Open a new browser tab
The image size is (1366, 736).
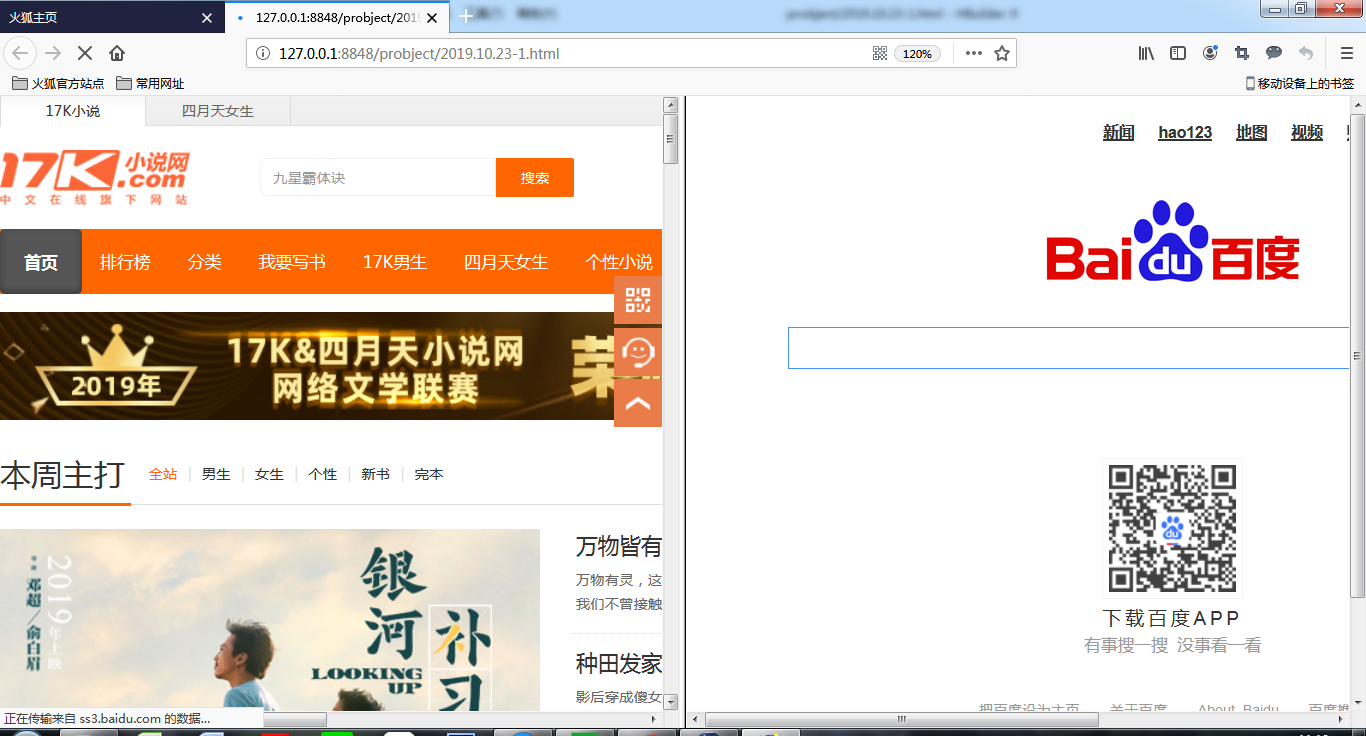point(465,16)
